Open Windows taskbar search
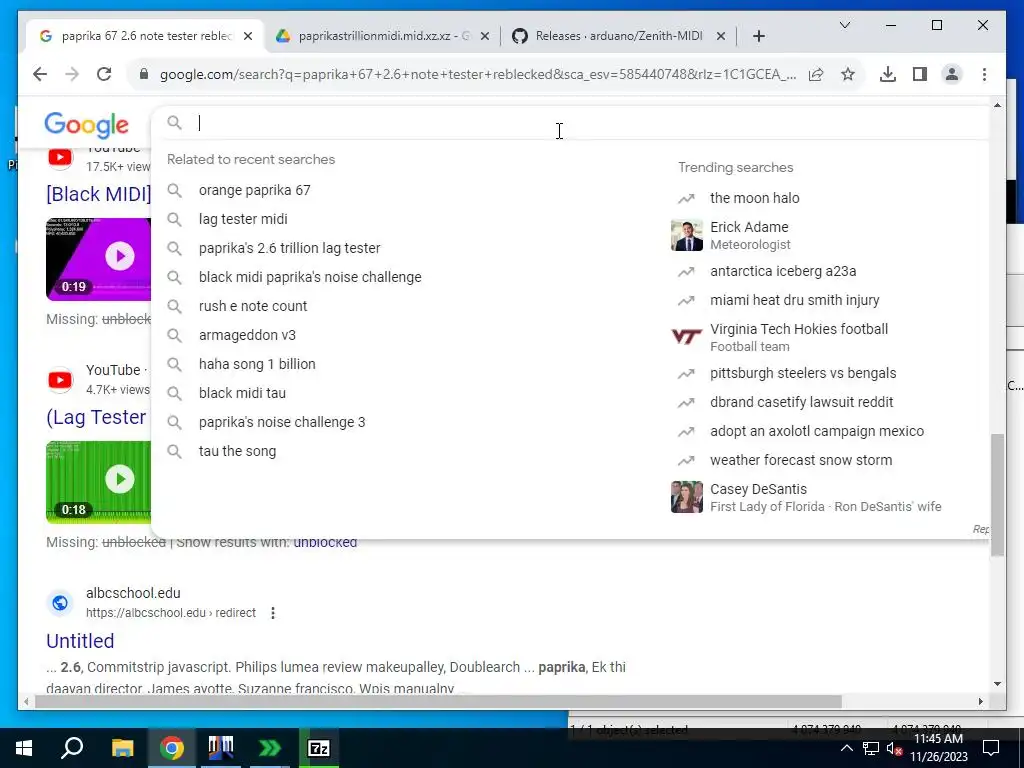This screenshot has width=1024, height=768. [72, 748]
